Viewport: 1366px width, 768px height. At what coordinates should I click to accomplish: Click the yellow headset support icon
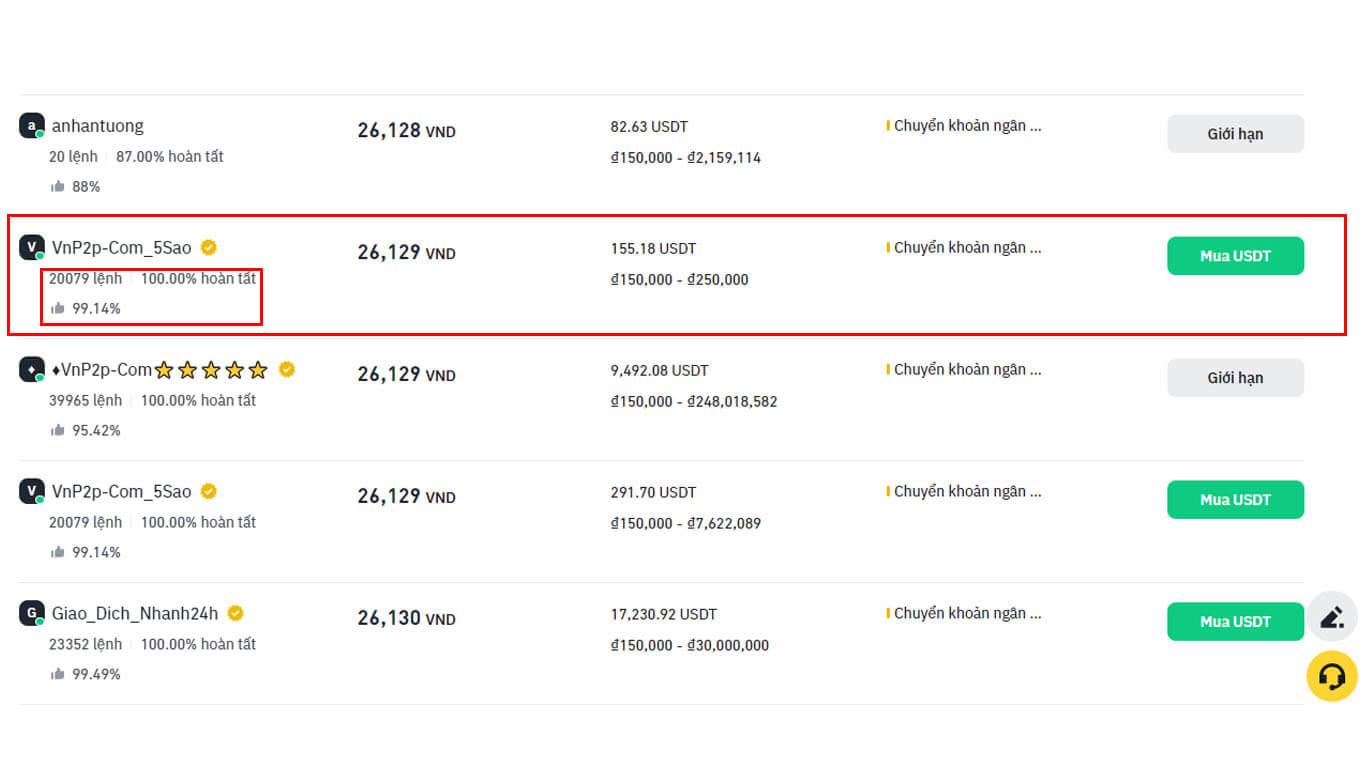click(1332, 677)
